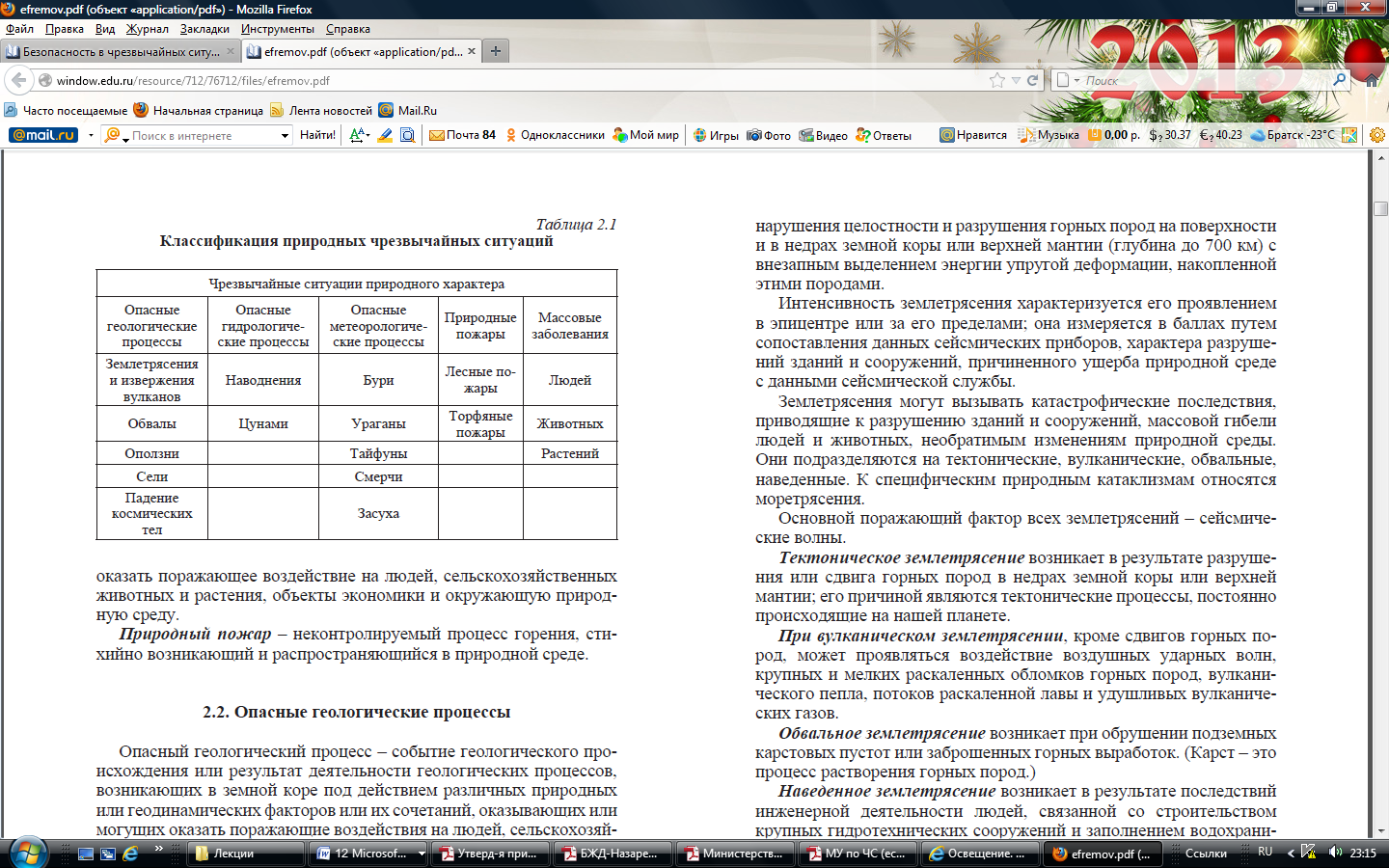
Task: Switch to БЖД-Назаре... PDF in taskbar
Action: (611, 854)
